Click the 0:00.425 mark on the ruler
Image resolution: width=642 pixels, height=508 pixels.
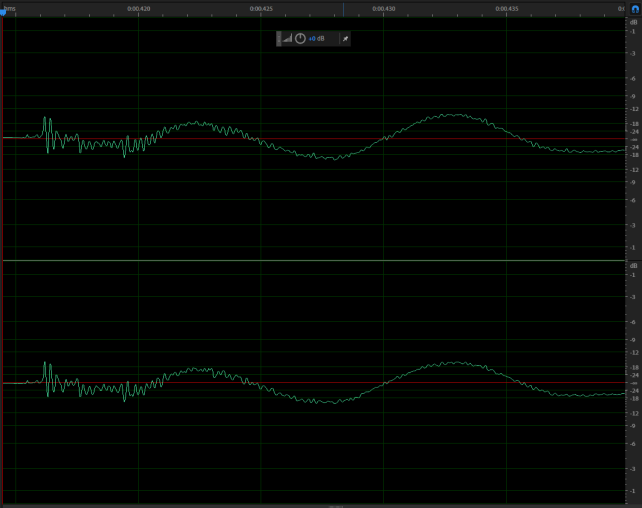click(261, 8)
